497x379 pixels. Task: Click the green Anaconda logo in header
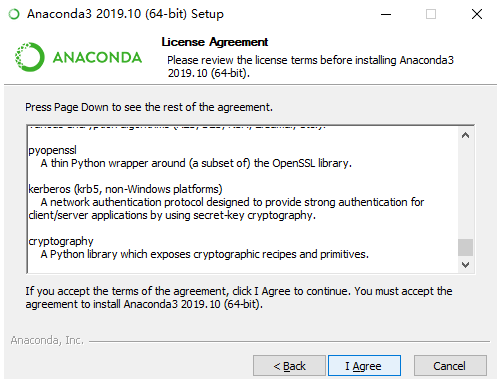click(x=29, y=57)
